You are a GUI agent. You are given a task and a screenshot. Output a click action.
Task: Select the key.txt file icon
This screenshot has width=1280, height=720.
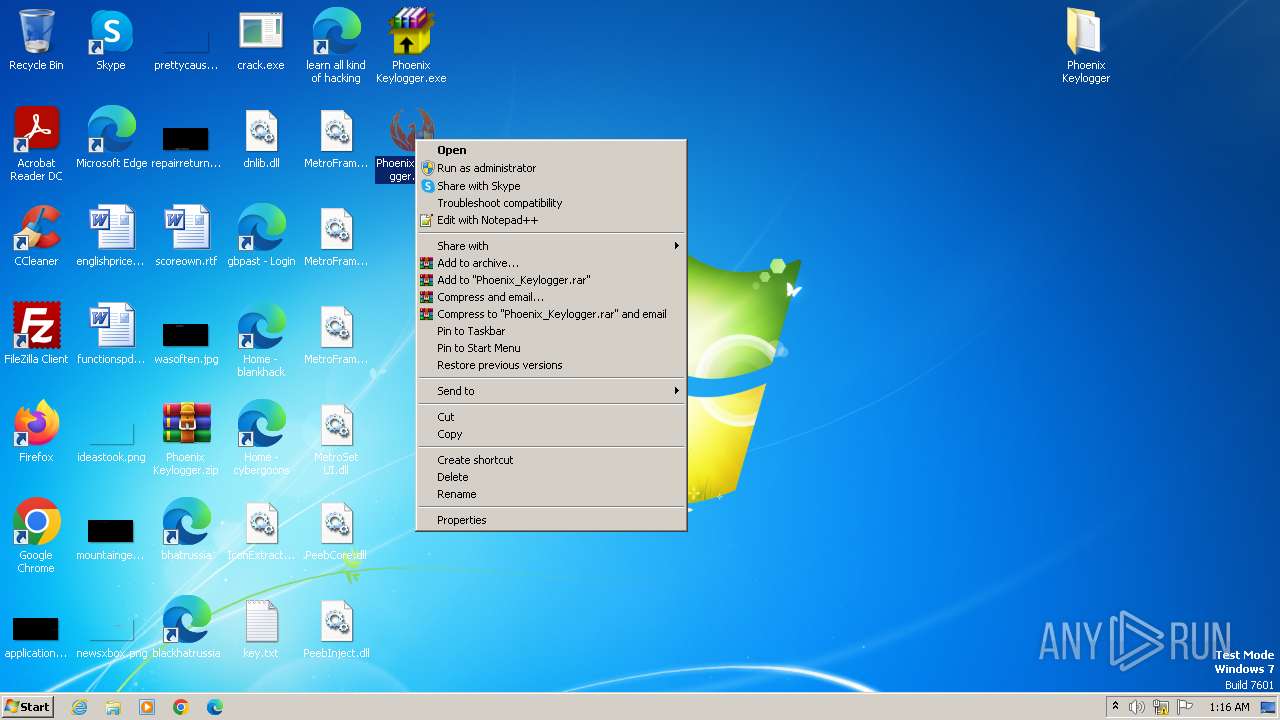point(261,628)
